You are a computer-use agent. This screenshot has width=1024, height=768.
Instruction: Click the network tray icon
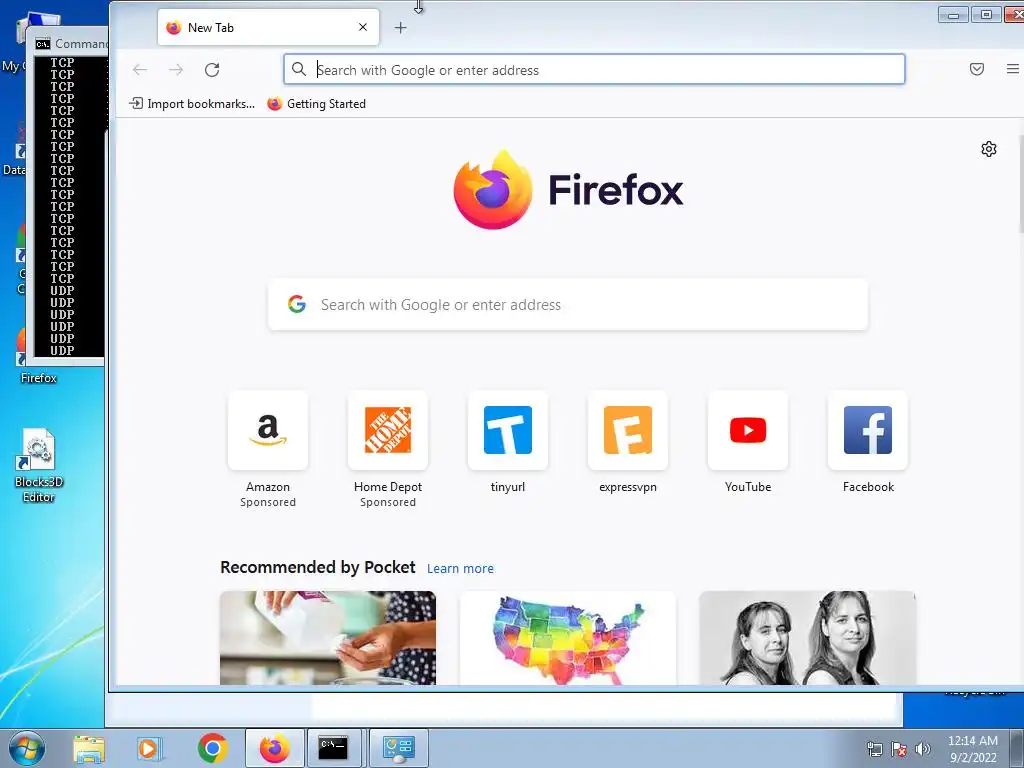[874, 749]
